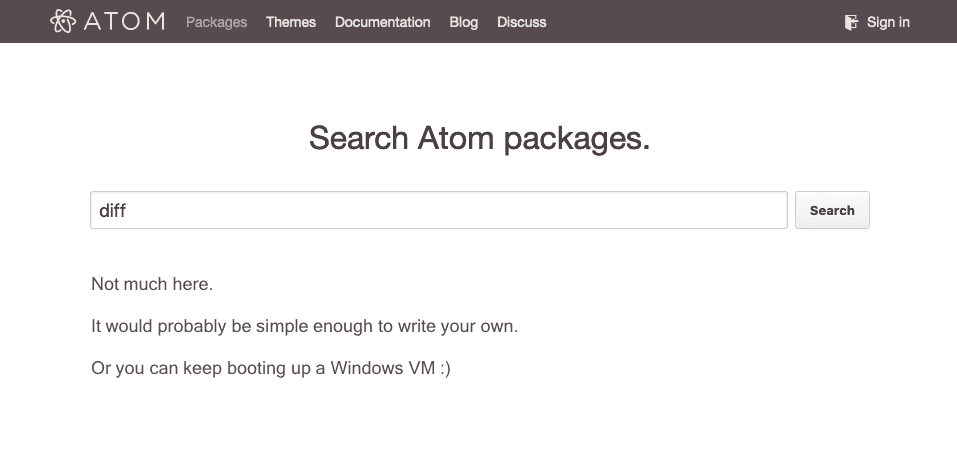Click the ':)' smiley after Windows VM
Image resolution: width=957 pixels, height=473 pixels.
click(x=445, y=369)
